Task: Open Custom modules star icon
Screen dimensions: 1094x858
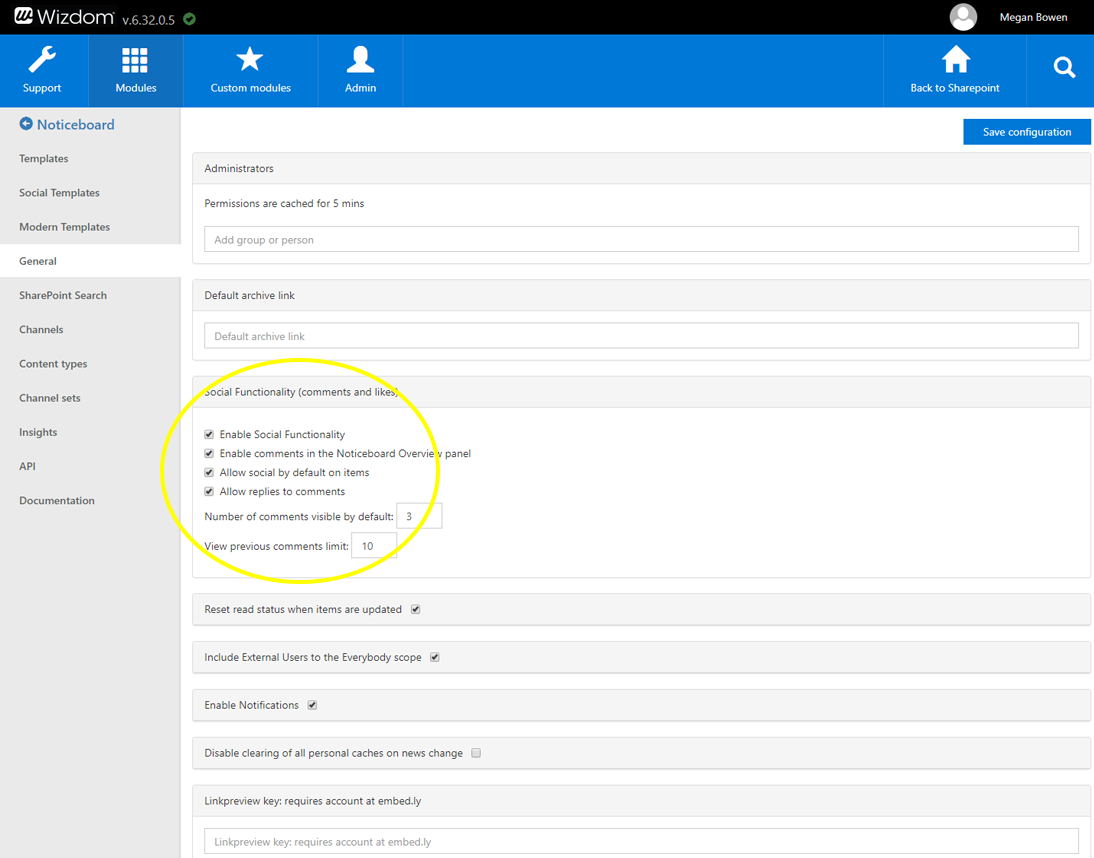Action: pyautogui.click(x=250, y=60)
